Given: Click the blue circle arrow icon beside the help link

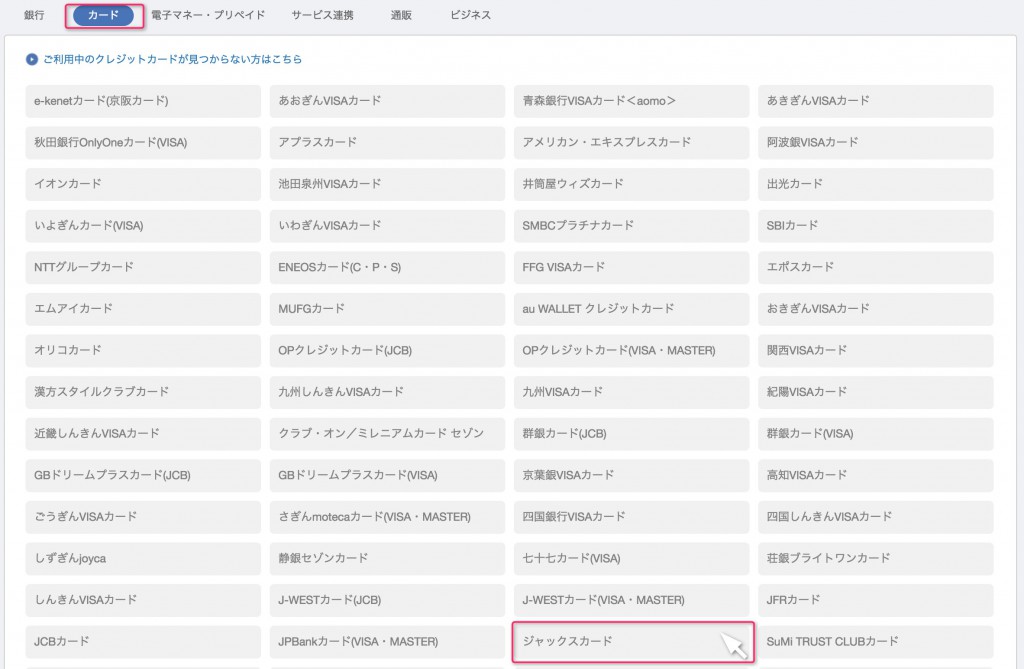Looking at the screenshot, I should (31, 59).
